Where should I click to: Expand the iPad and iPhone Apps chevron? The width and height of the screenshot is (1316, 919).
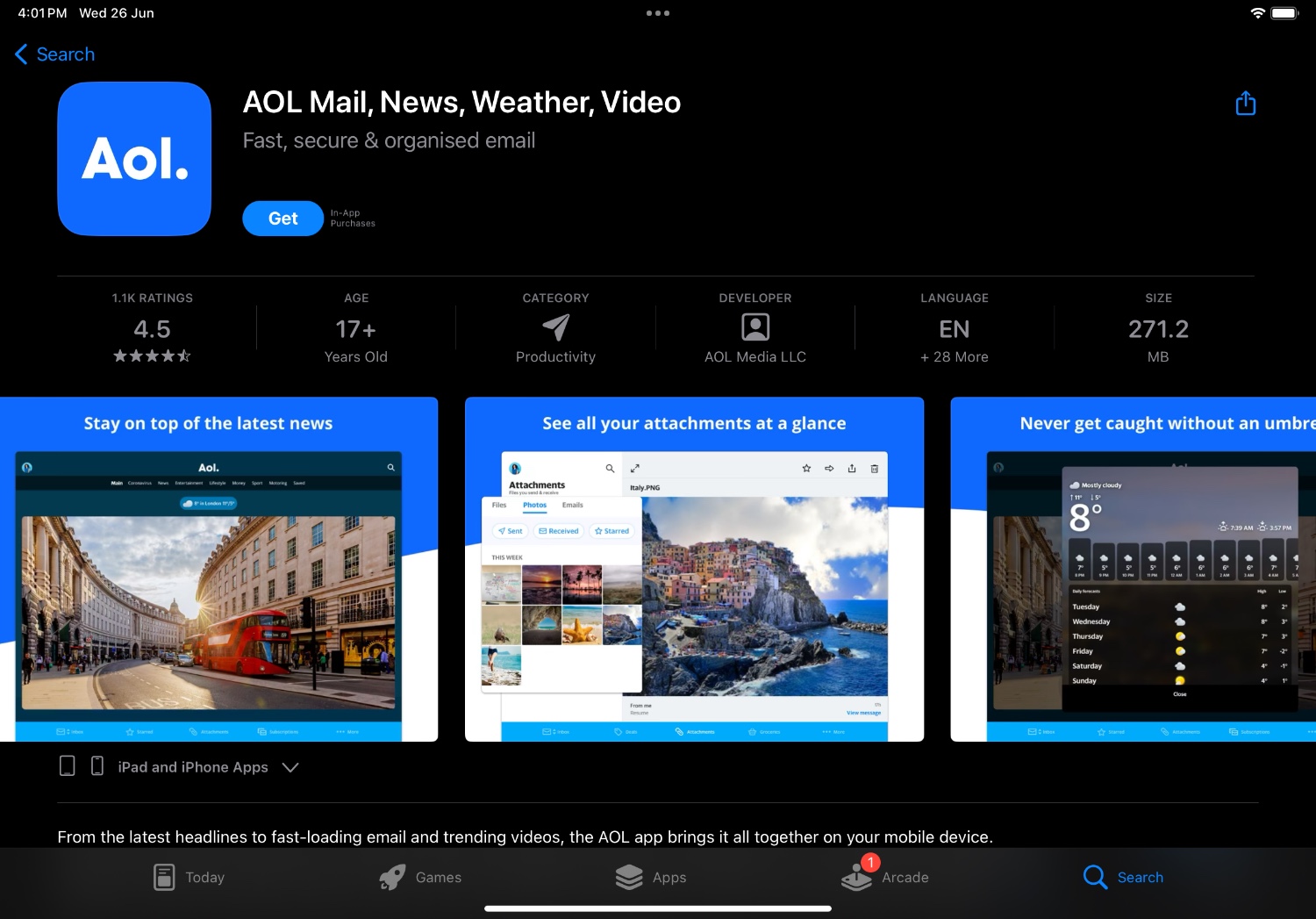[290, 767]
